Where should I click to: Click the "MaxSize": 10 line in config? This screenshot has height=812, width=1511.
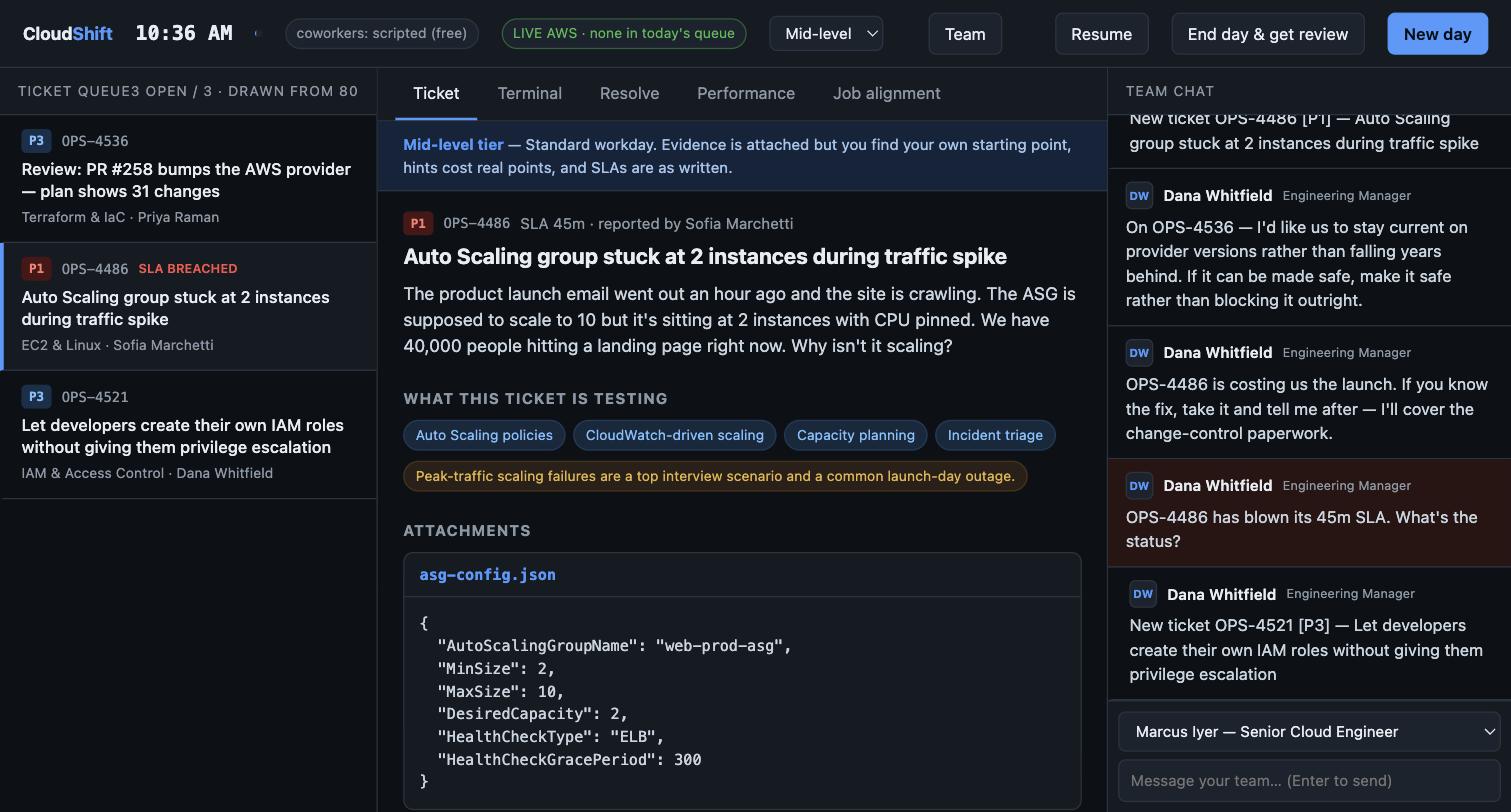click(x=501, y=691)
